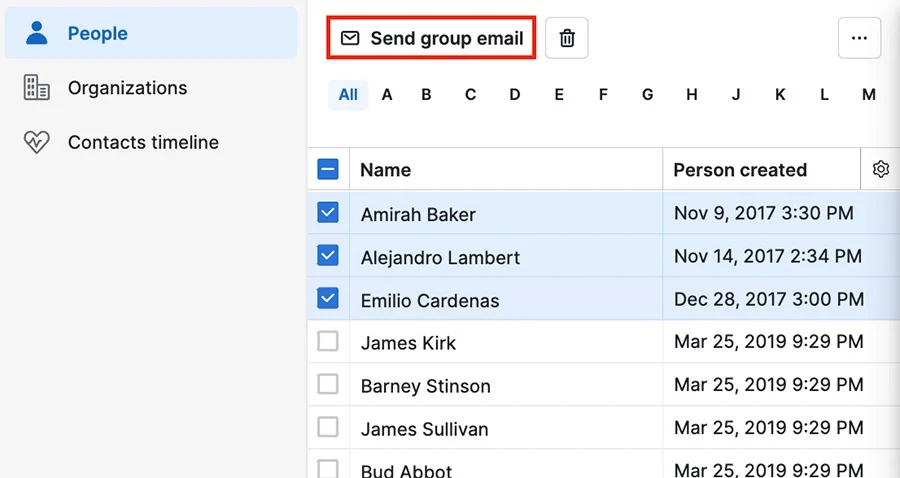Filter by the All tab
Viewport: 900px width, 478px height.
pos(348,94)
